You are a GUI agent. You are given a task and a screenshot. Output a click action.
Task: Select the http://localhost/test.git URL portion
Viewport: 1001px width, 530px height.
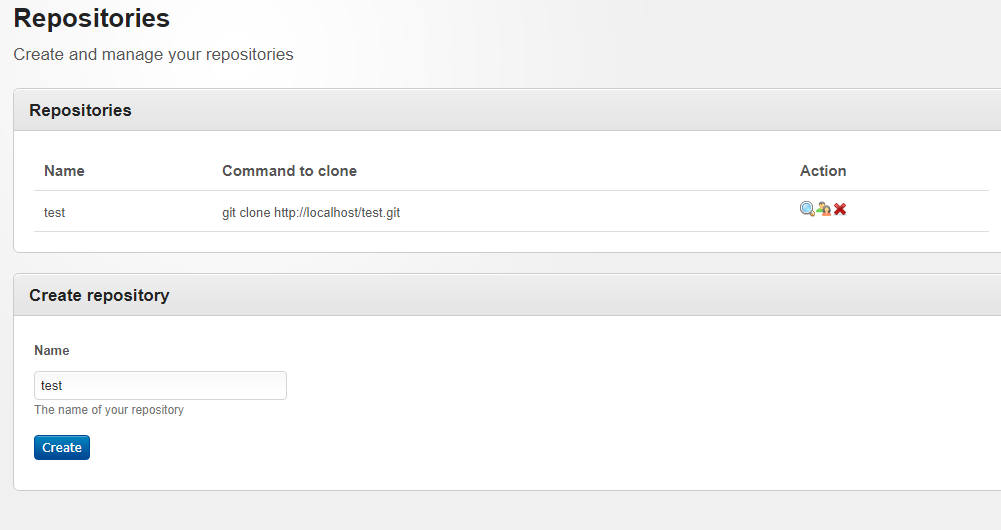[337, 213]
